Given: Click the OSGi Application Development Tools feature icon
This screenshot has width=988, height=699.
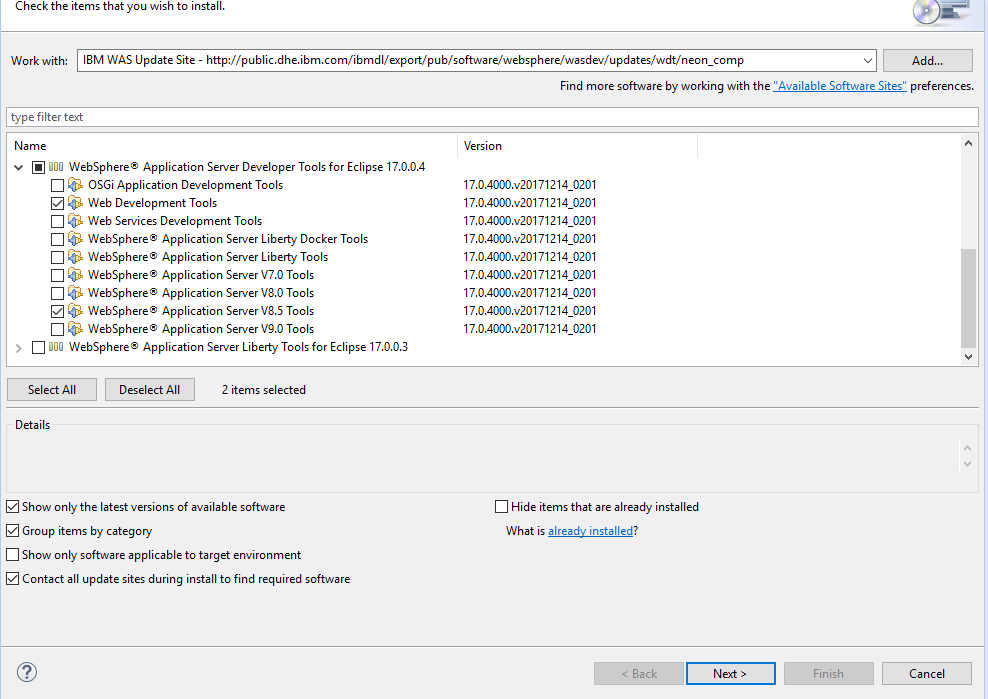Looking at the screenshot, I should click(76, 185).
